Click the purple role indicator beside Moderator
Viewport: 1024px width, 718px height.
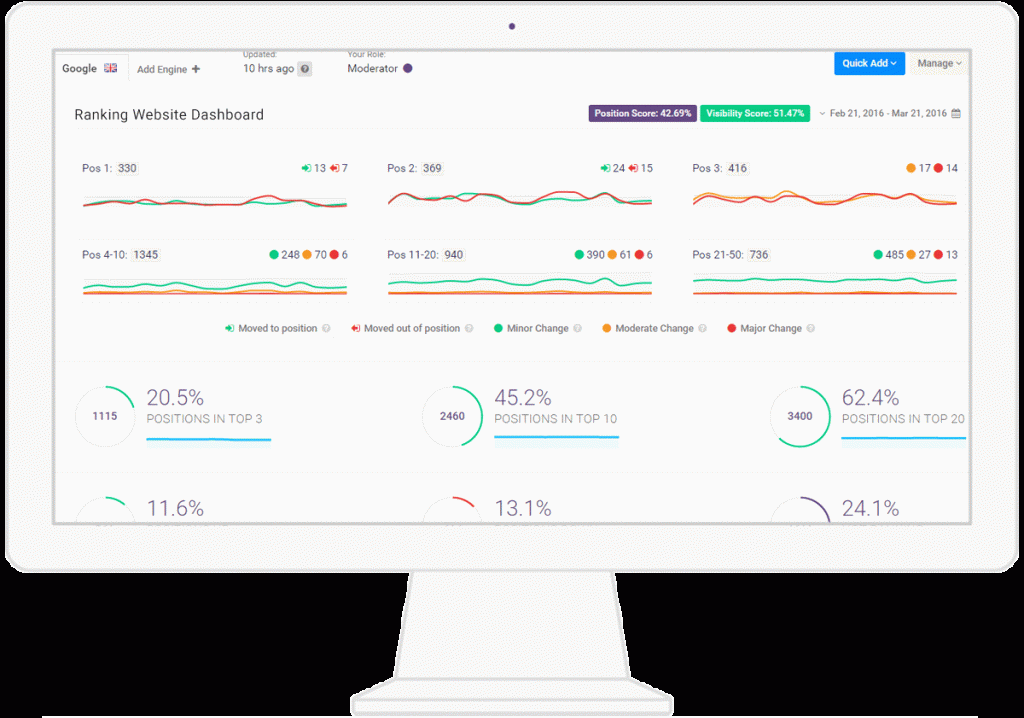[x=406, y=67]
